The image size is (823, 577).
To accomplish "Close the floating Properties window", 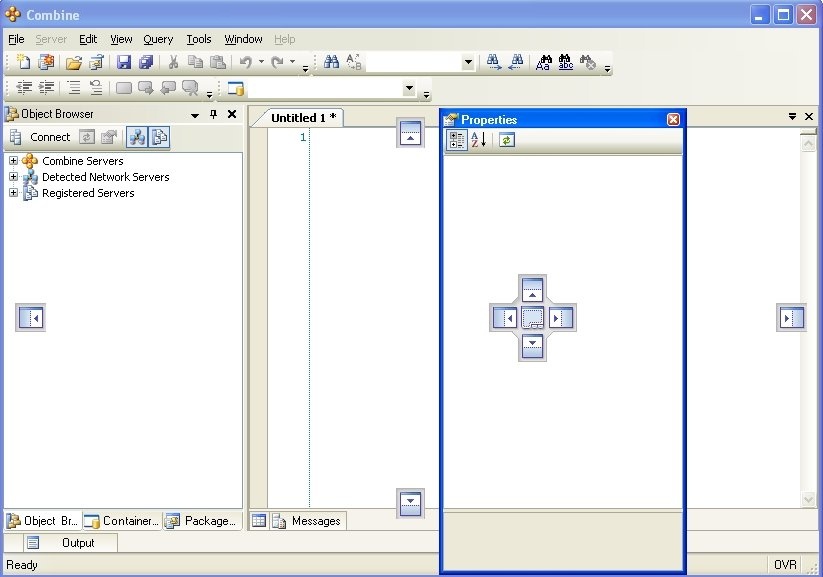I will tap(673, 120).
